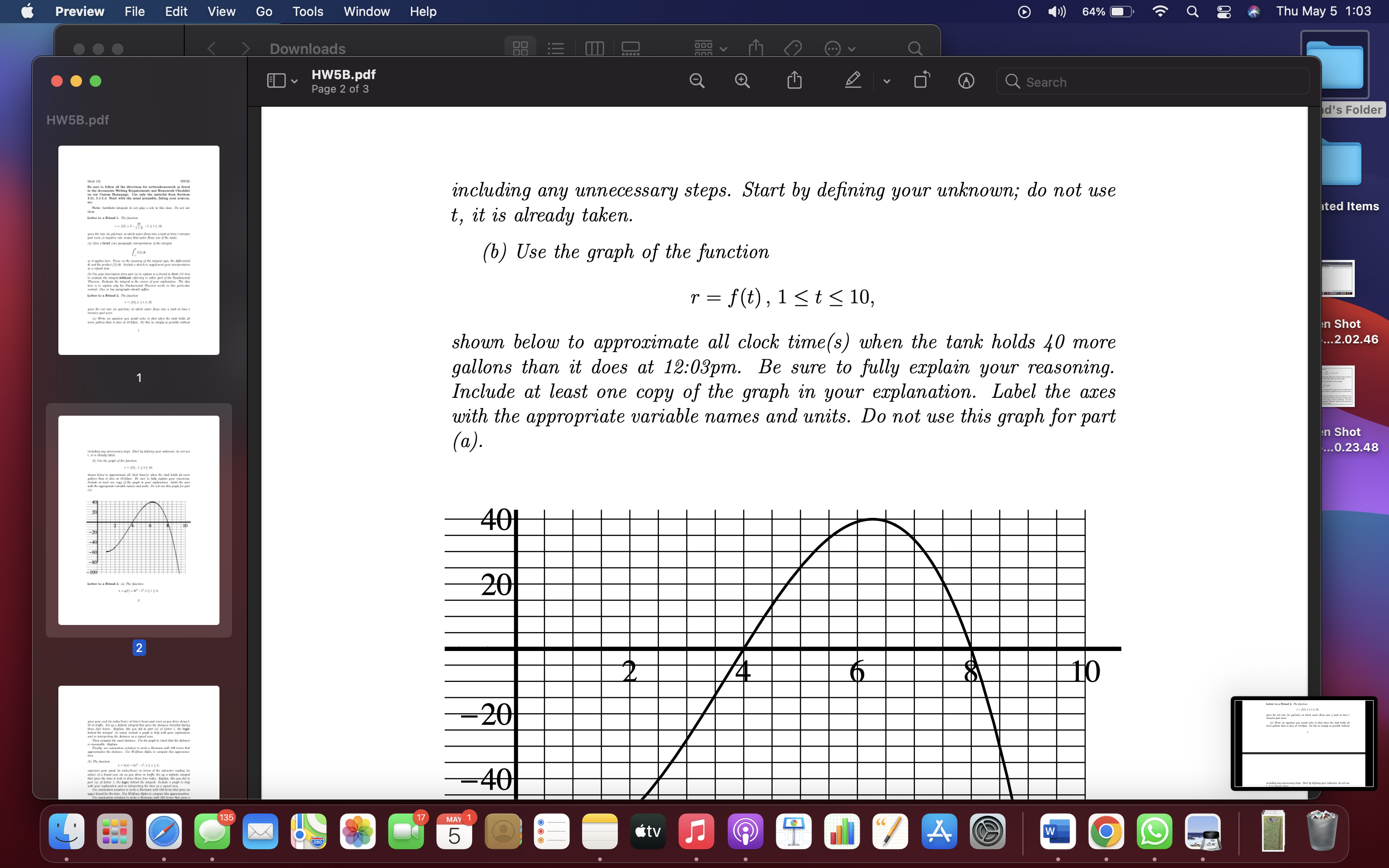Switch the Downloads window to list view
This screenshot has height=868, width=1389.
pyautogui.click(x=556, y=49)
